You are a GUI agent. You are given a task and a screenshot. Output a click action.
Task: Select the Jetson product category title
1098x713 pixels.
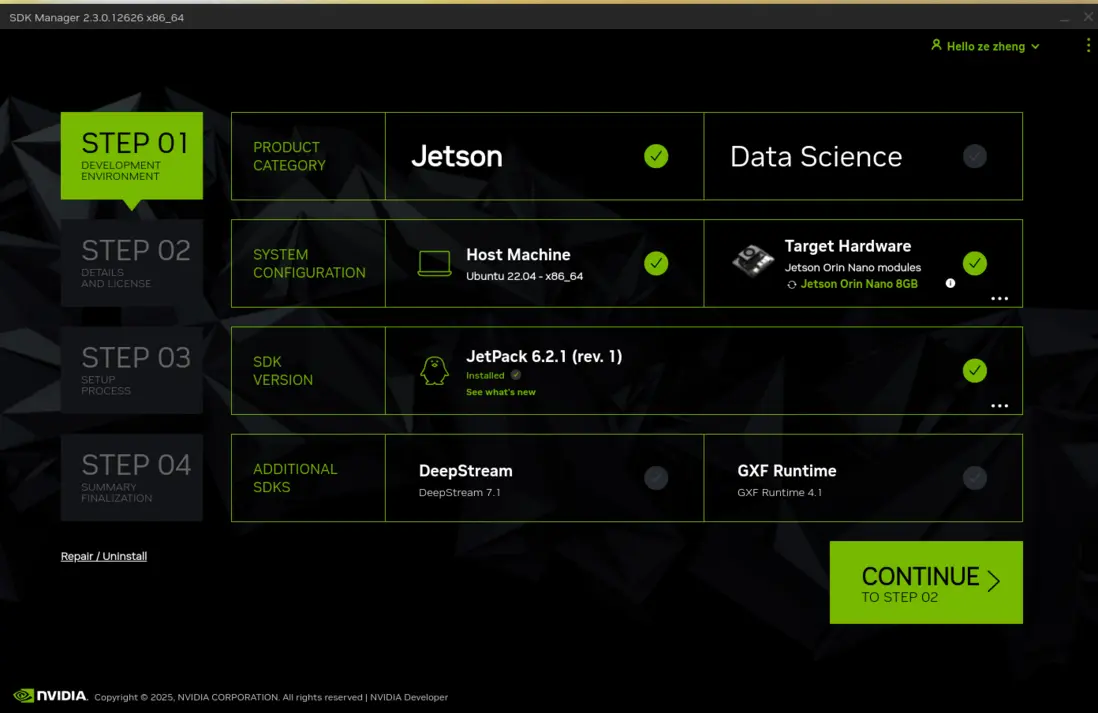point(457,156)
